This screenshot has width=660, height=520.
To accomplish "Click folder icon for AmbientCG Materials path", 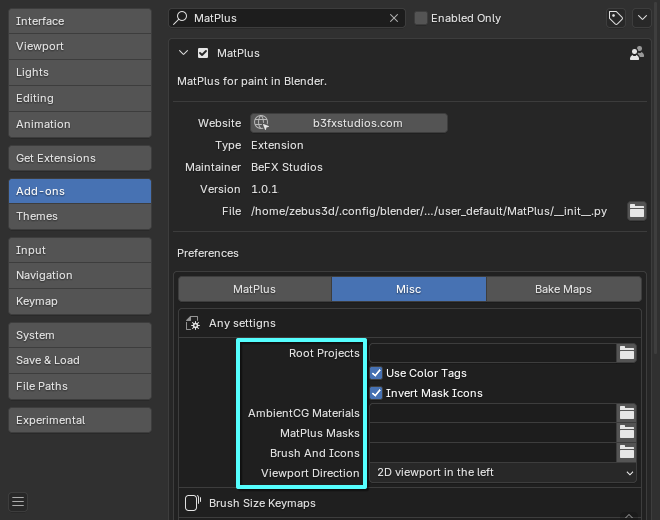I will pyautogui.click(x=627, y=413).
